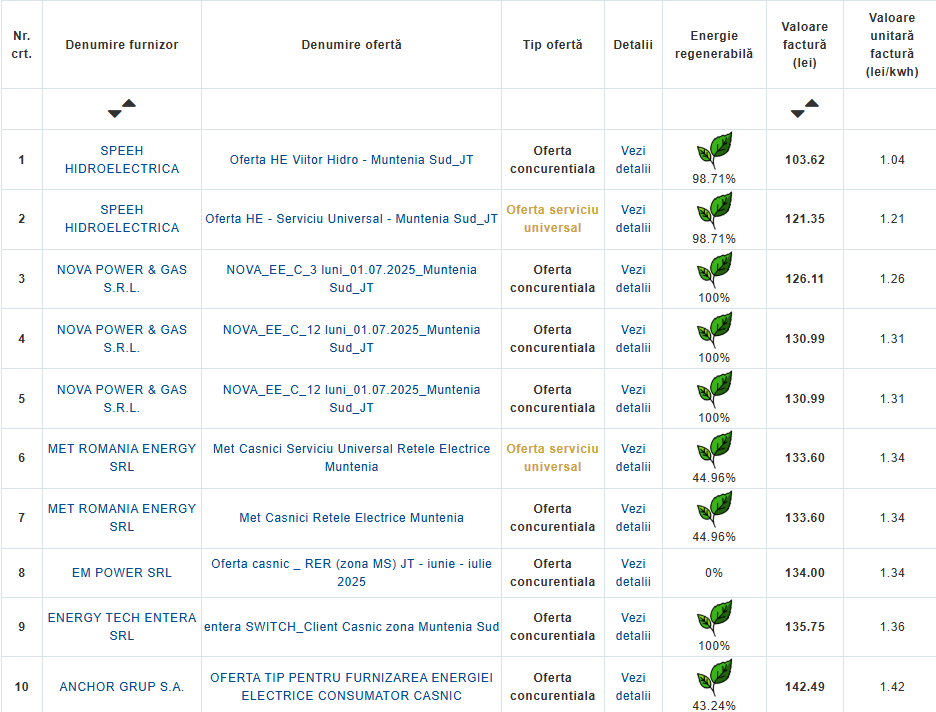This screenshot has height=712, width=936.
Task: Click invoice value 142.49
Action: pos(805,687)
